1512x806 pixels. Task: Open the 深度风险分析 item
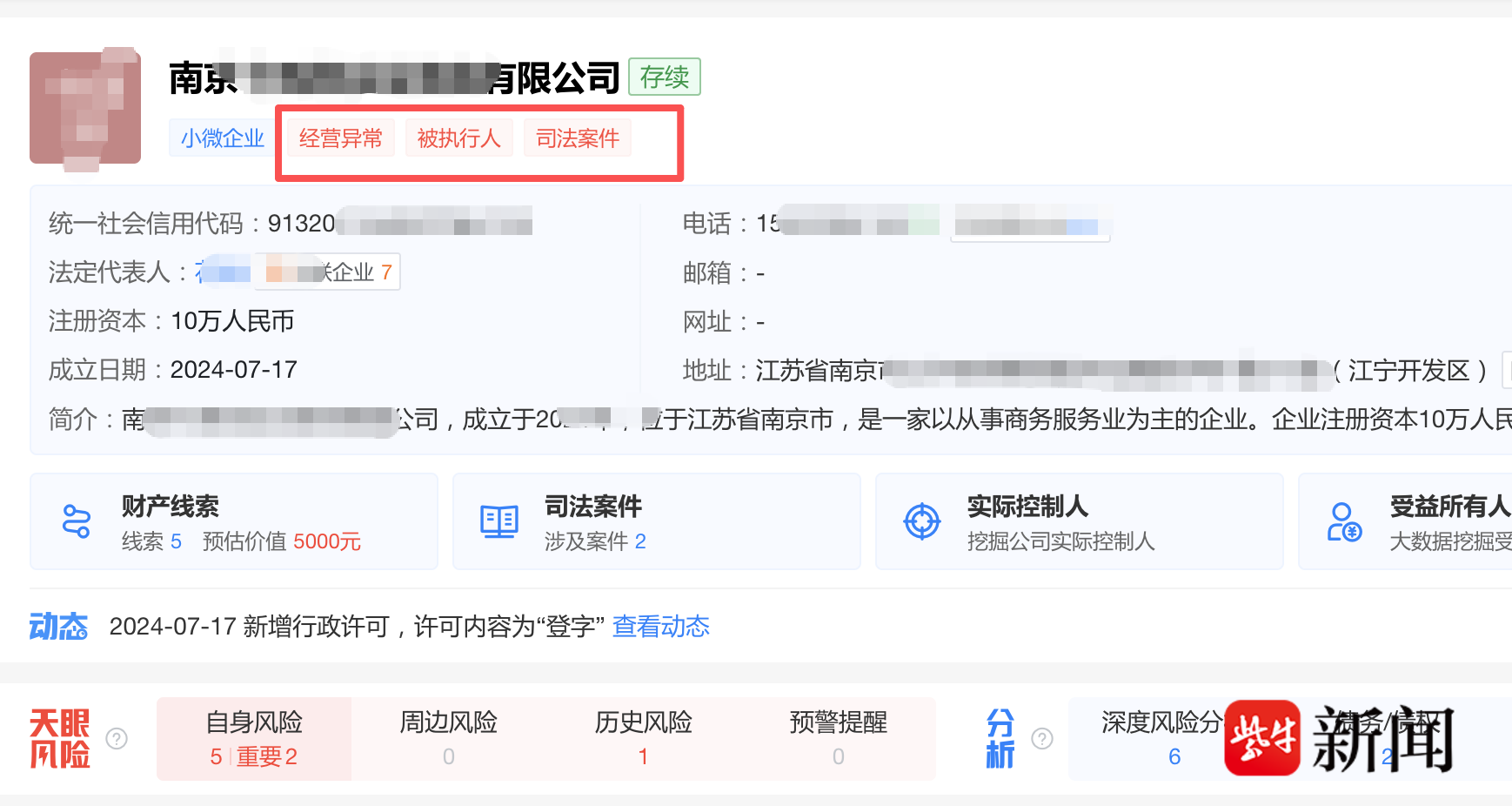tap(1161, 738)
